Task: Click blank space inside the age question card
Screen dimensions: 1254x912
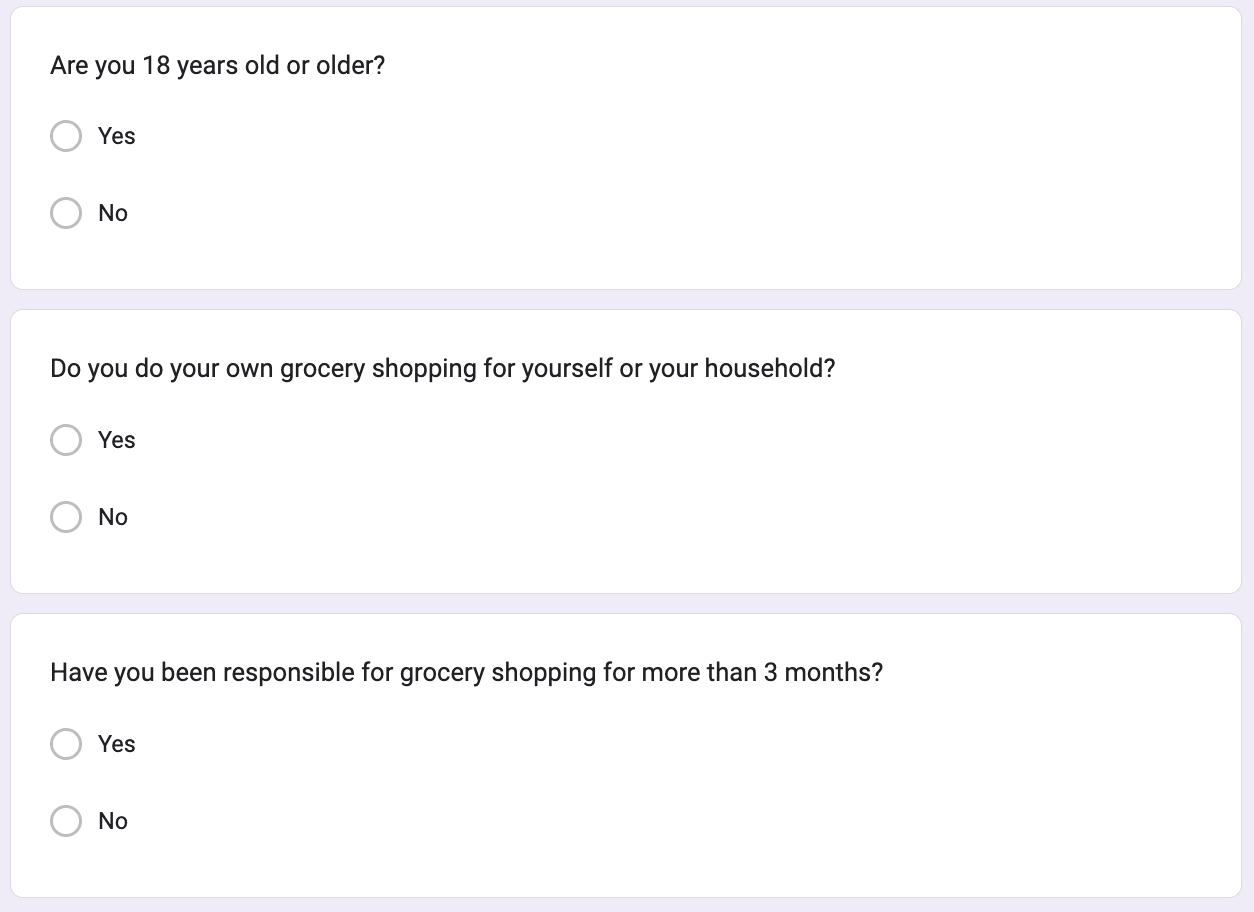Action: tap(700, 175)
